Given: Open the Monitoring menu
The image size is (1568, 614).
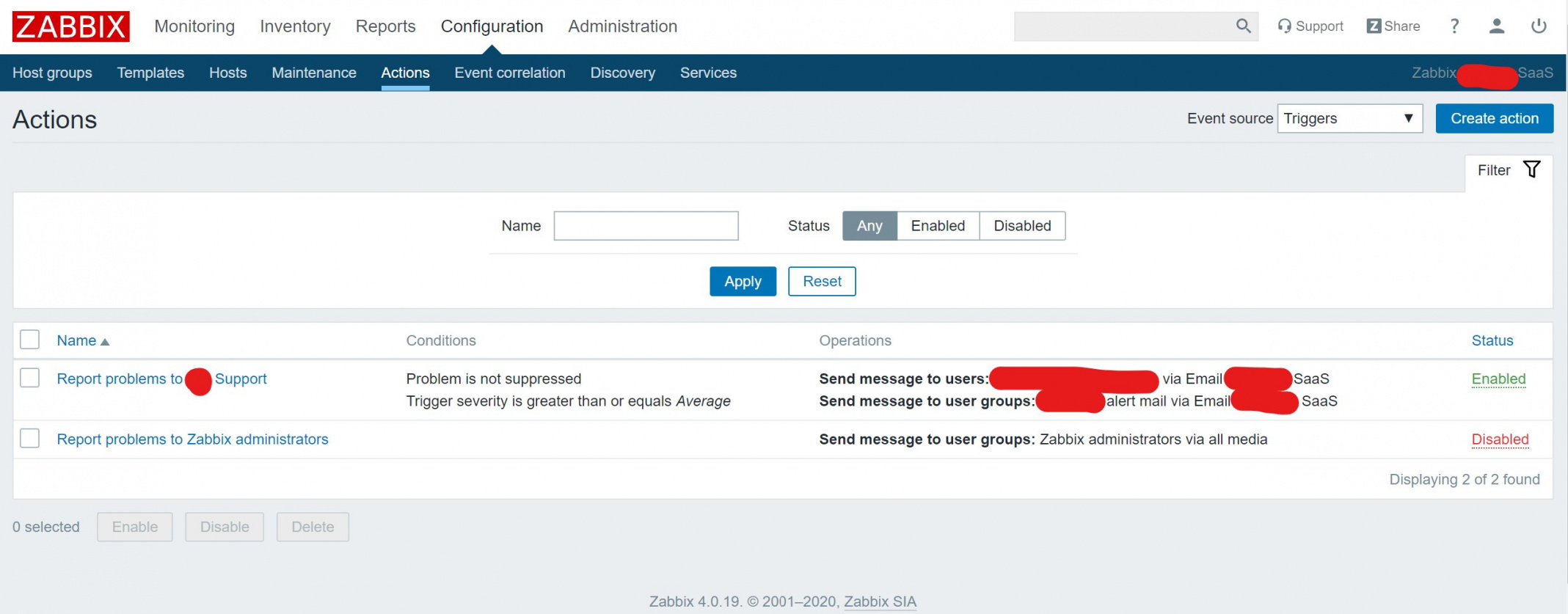Looking at the screenshot, I should coord(194,26).
